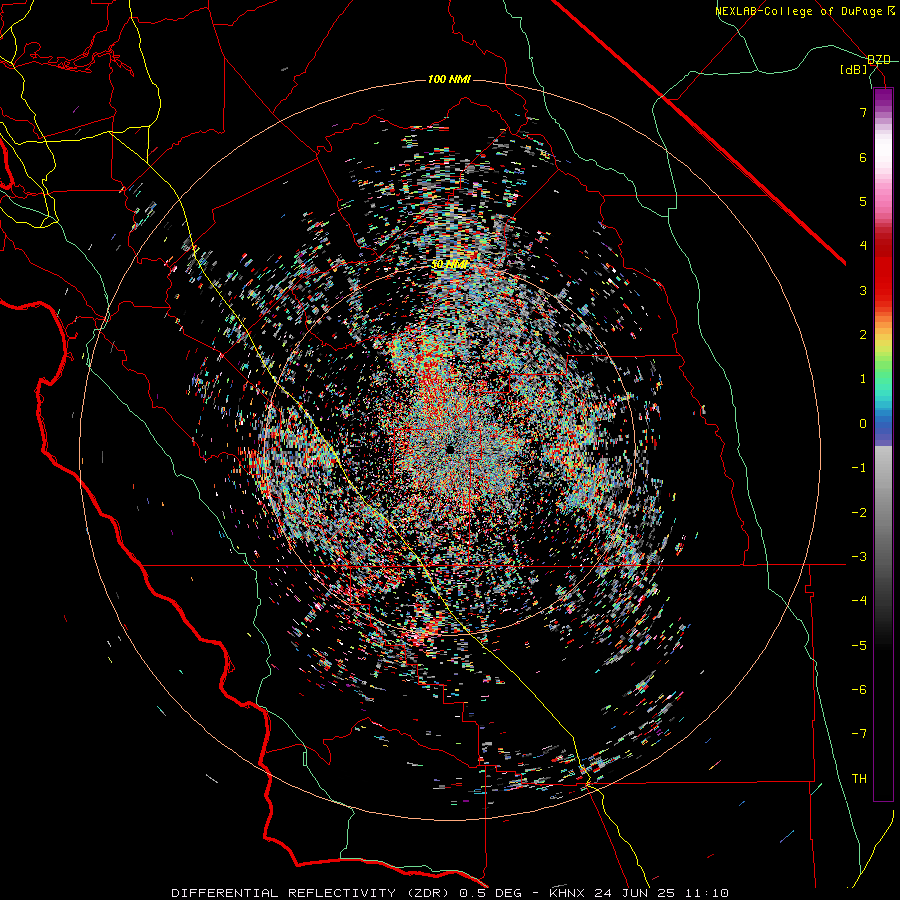Screen dimensions: 900x900
Task: Click the small arrow logo after DuPage
Action: click(891, 11)
